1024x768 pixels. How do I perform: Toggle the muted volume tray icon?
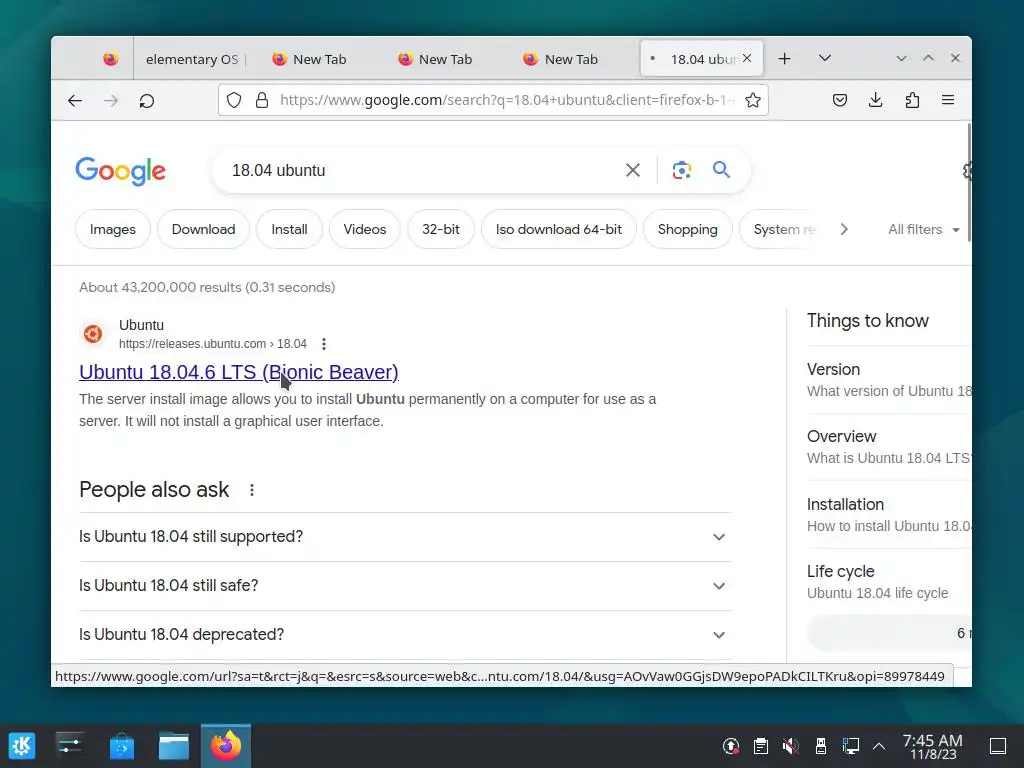[x=791, y=746]
